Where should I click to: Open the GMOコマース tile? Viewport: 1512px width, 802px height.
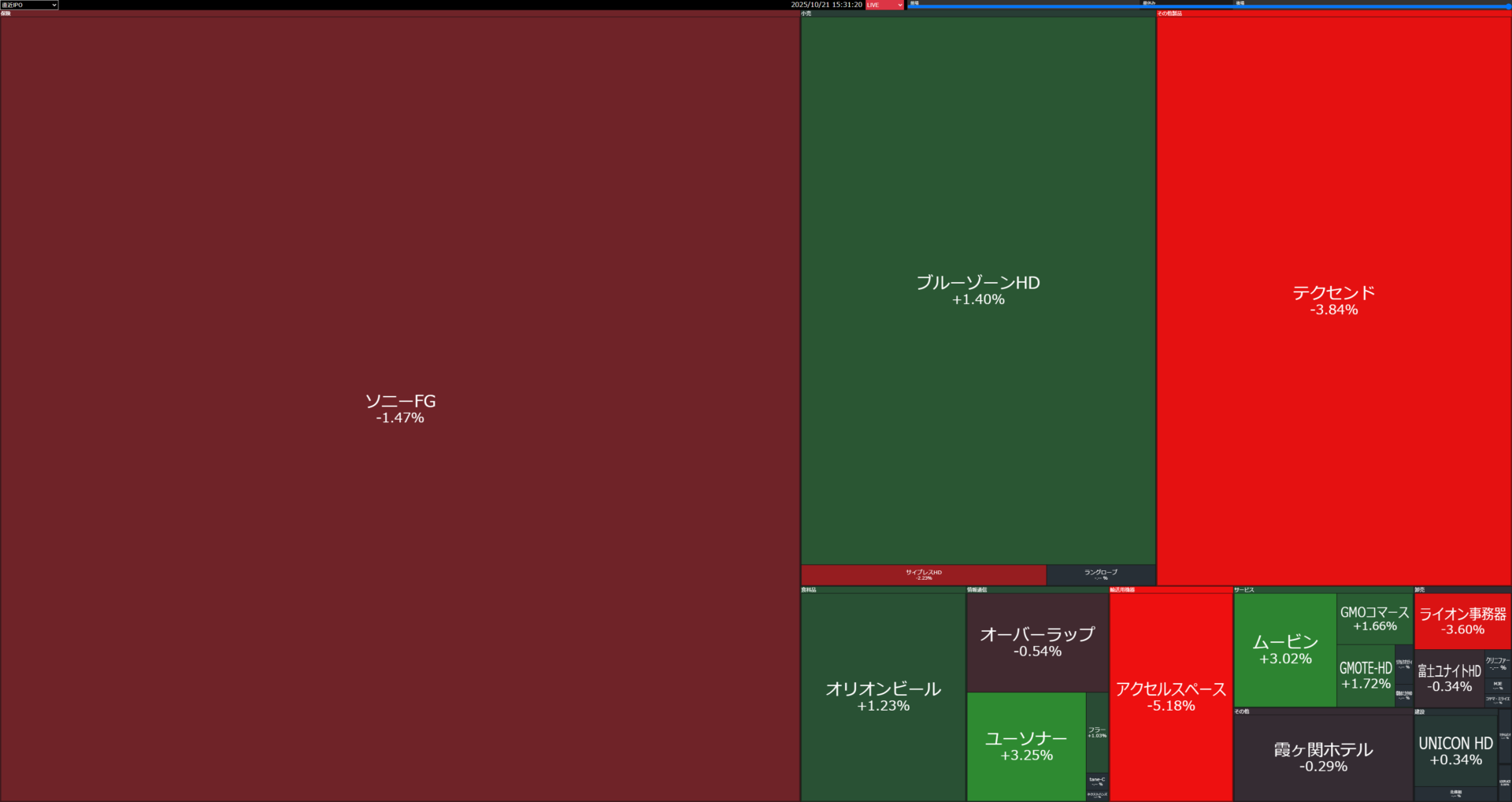tap(1374, 618)
